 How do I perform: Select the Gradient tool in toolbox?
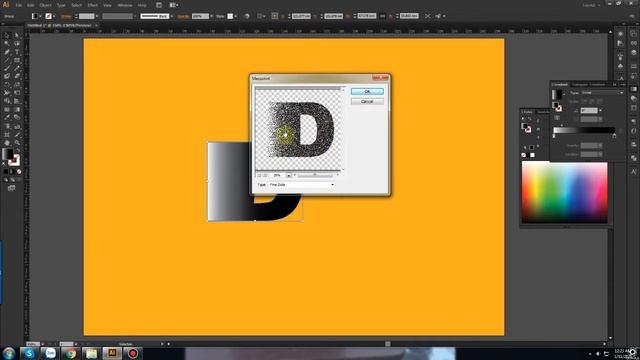[17, 109]
